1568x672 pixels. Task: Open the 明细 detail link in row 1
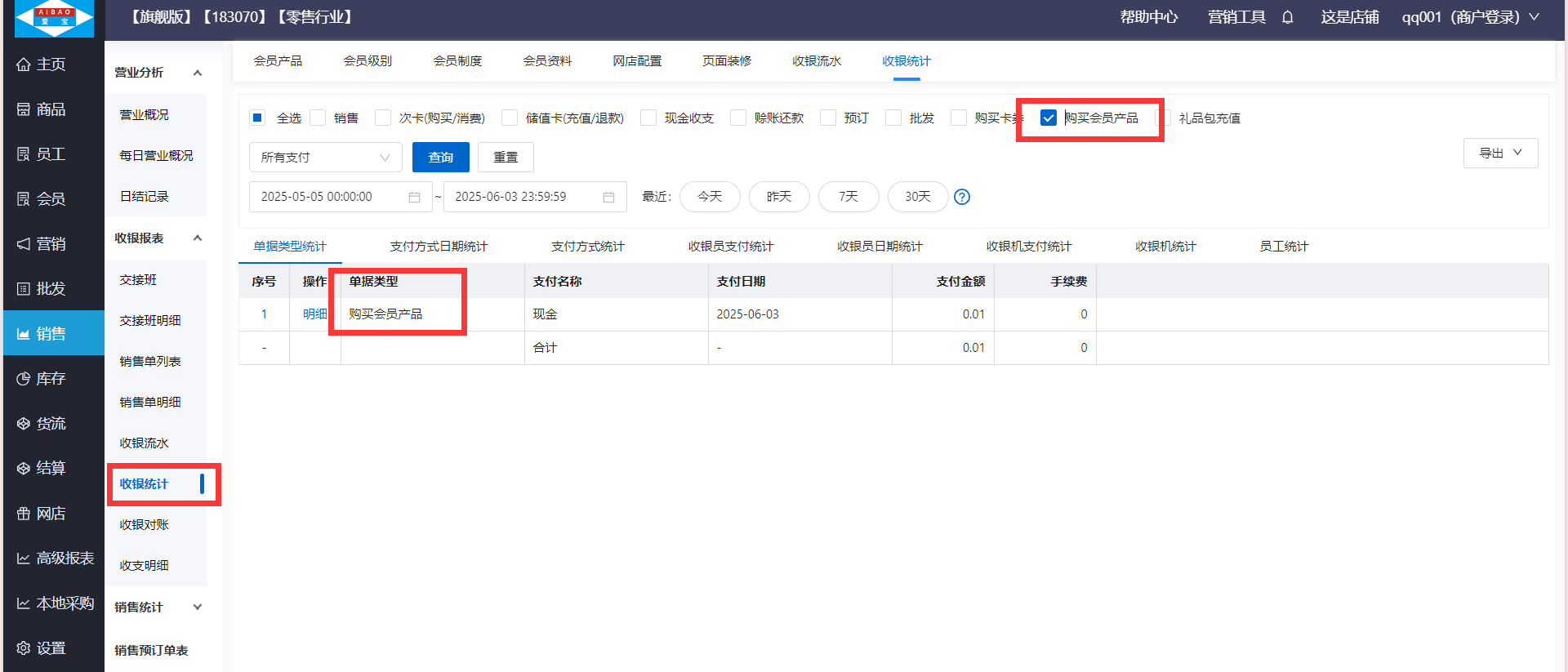click(x=314, y=314)
